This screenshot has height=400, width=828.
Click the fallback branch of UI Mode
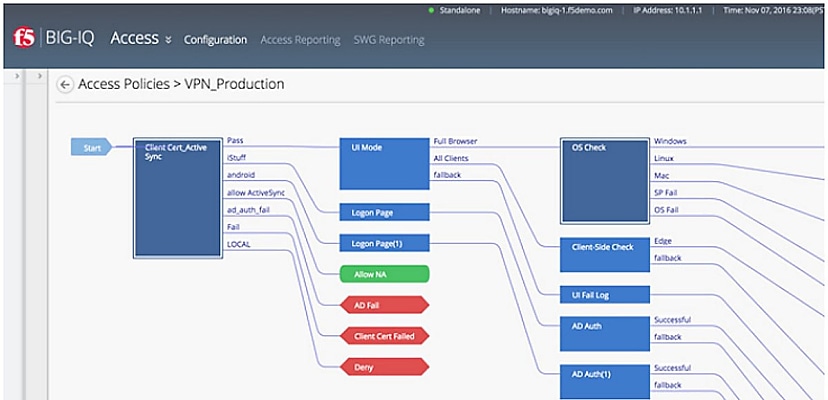point(447,175)
